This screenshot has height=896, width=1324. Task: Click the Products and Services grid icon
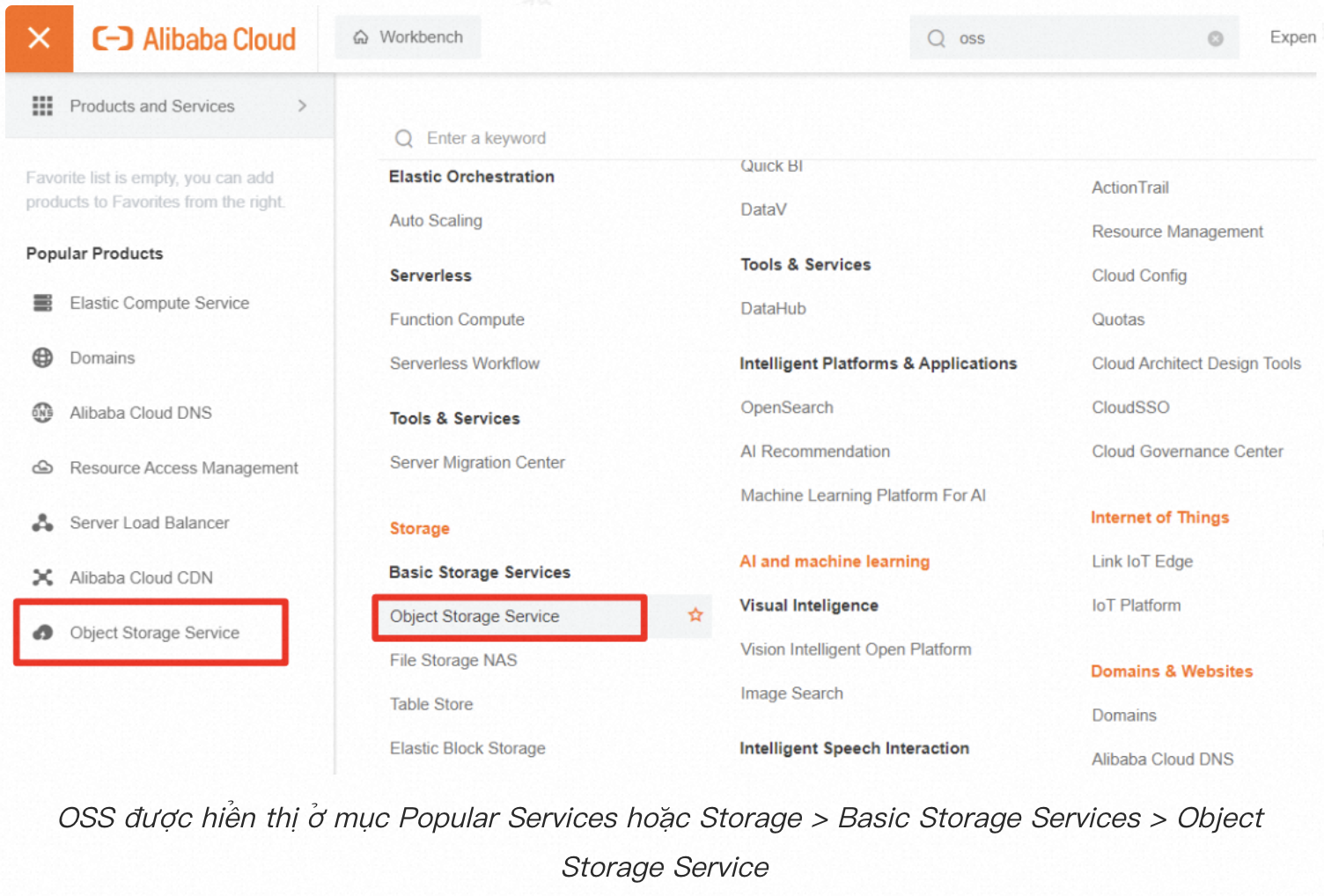point(41,106)
